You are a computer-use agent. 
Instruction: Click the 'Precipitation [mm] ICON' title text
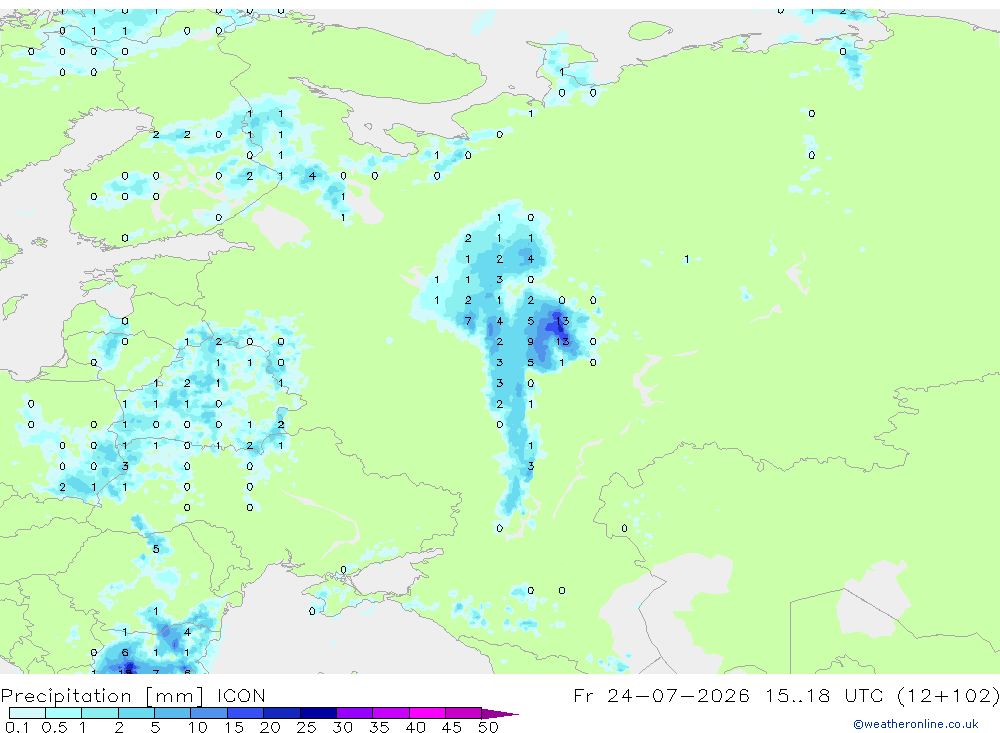[133, 695]
